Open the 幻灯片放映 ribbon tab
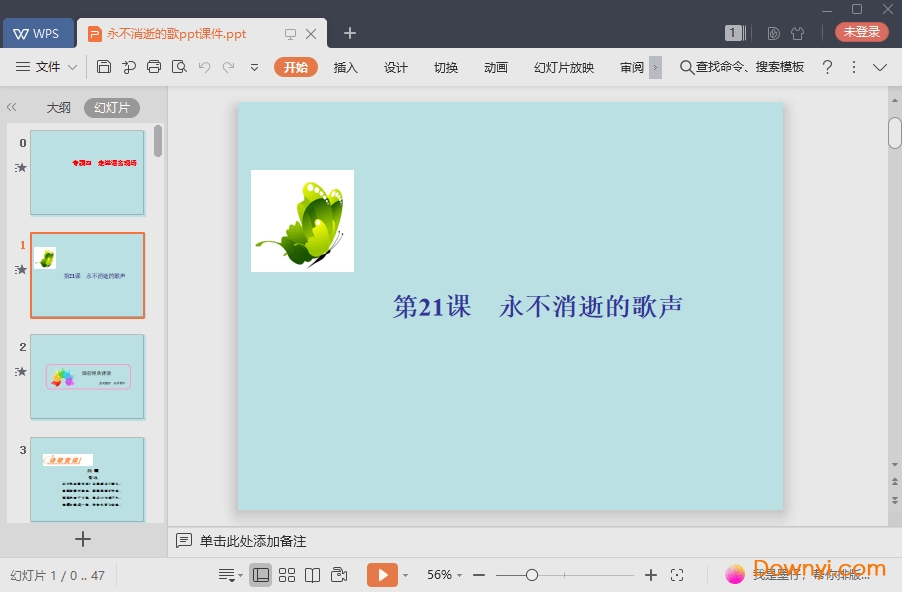 click(x=562, y=68)
